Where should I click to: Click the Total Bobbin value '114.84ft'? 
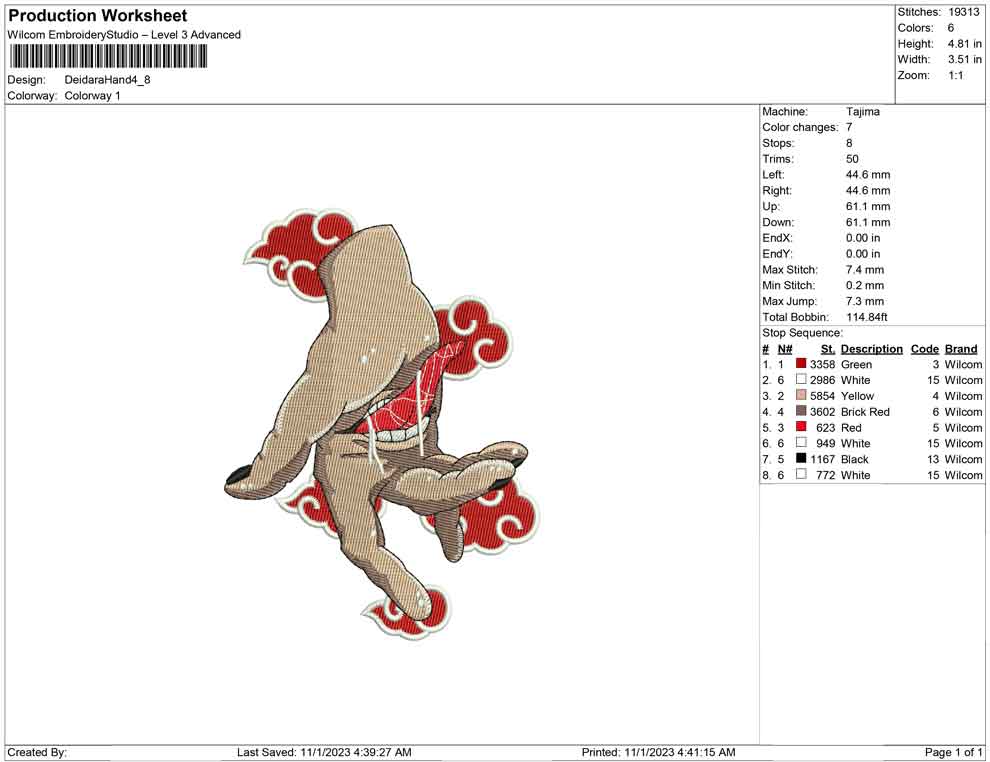click(867, 317)
